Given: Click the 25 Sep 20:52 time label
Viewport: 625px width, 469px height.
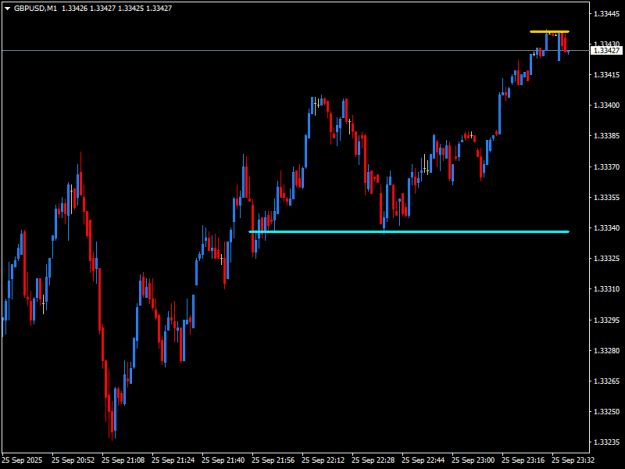Looking at the screenshot, I should [73, 460].
